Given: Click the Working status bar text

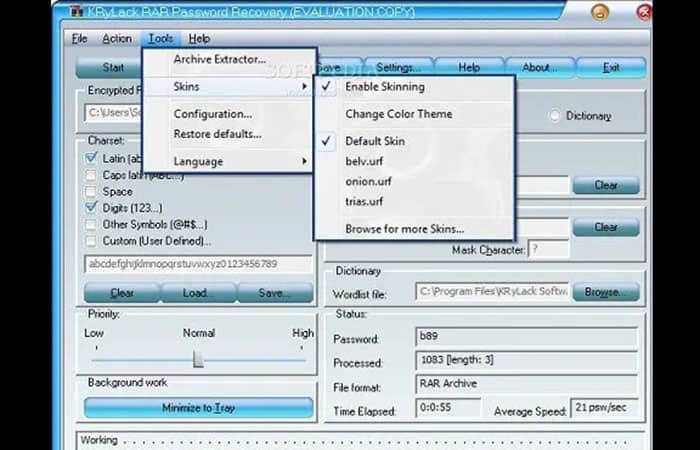Looking at the screenshot, I should pos(99,440).
